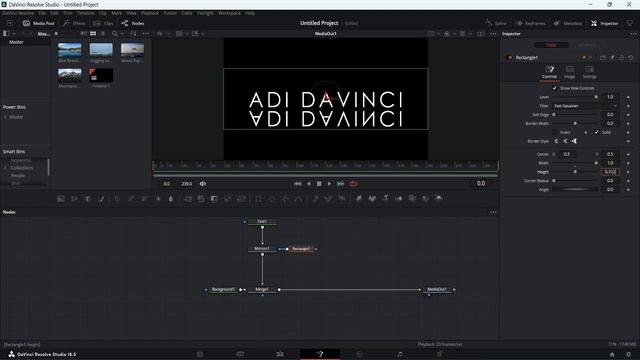Open the Playback menu

pos(150,13)
